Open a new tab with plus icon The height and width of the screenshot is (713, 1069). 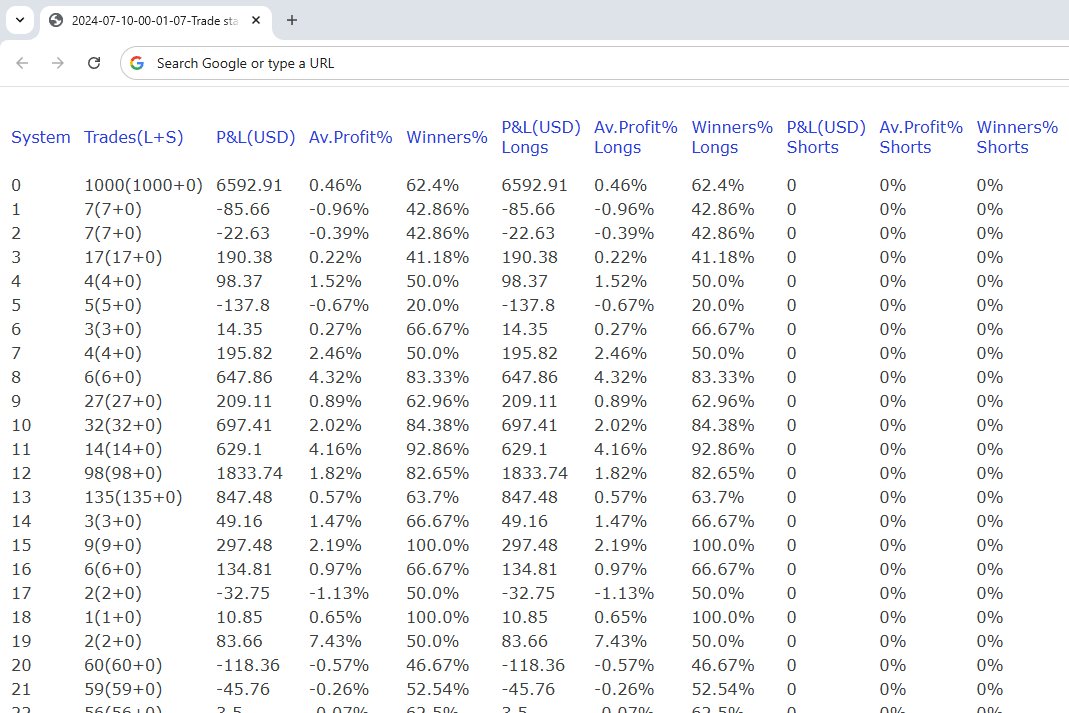(292, 20)
